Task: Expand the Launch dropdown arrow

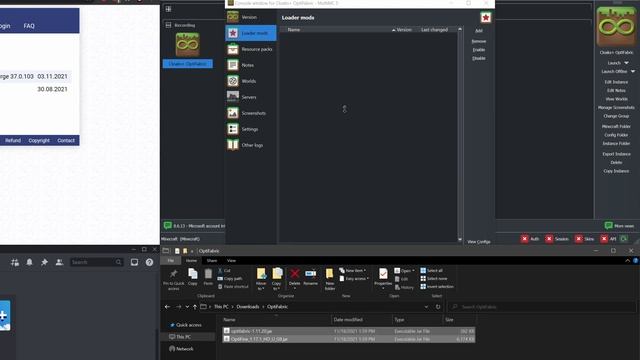Action: 627,63
